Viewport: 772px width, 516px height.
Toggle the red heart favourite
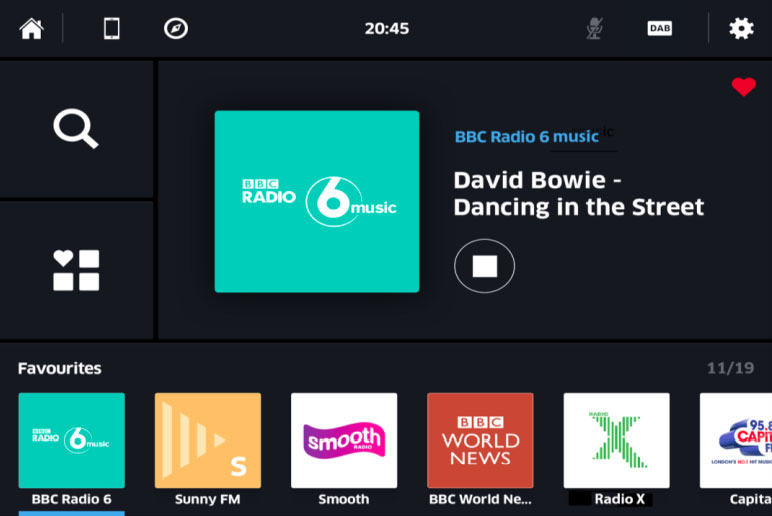[743, 87]
